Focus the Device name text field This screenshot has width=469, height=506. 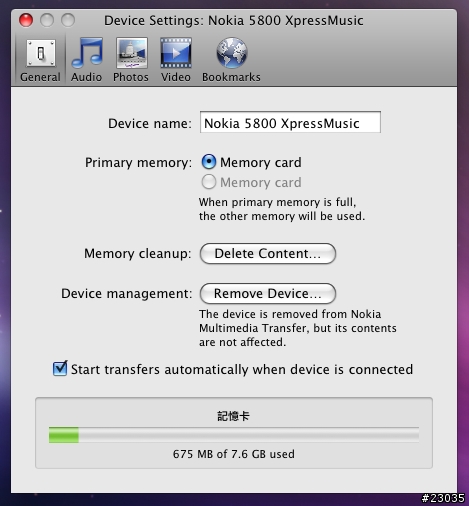290,122
